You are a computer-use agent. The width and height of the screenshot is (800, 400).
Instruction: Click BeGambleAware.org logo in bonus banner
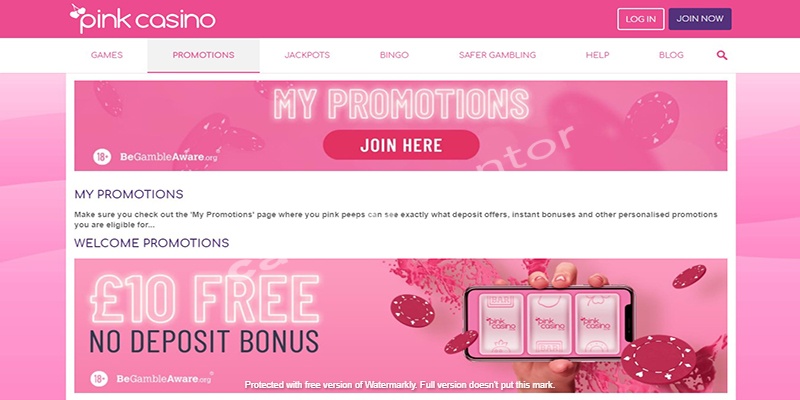coord(165,379)
